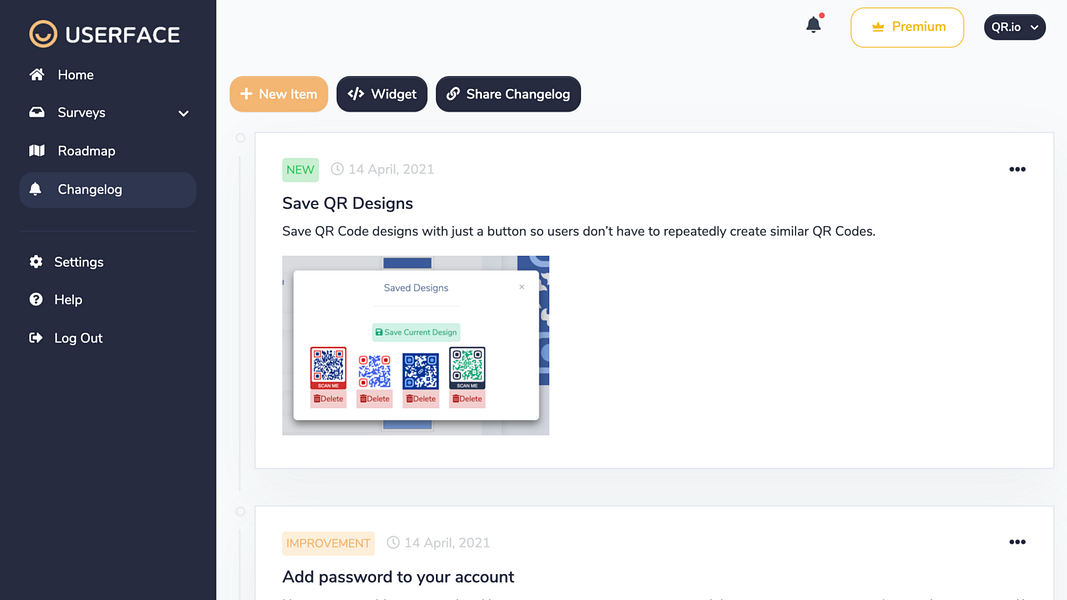Open the notifications bell icon
This screenshot has height=600, width=1067.
point(813,25)
